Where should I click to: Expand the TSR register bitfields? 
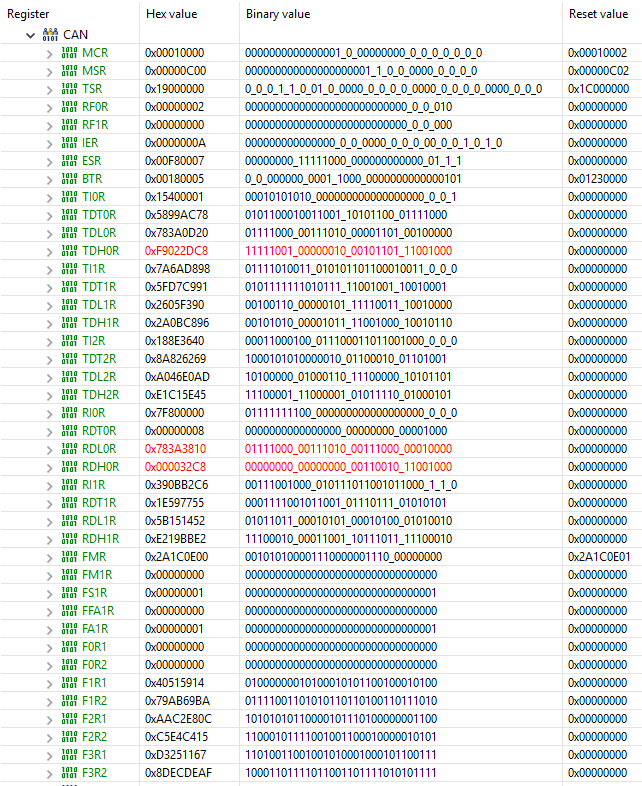tap(49, 90)
